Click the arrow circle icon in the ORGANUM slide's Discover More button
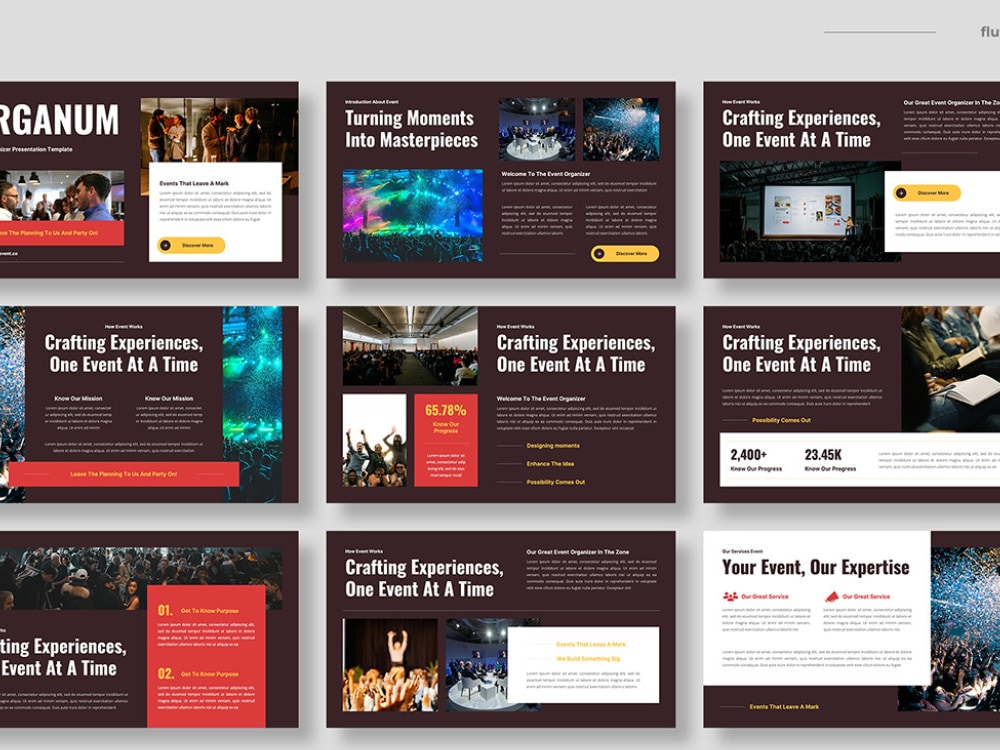The height and width of the screenshot is (750, 1000). pyautogui.click(x=166, y=245)
